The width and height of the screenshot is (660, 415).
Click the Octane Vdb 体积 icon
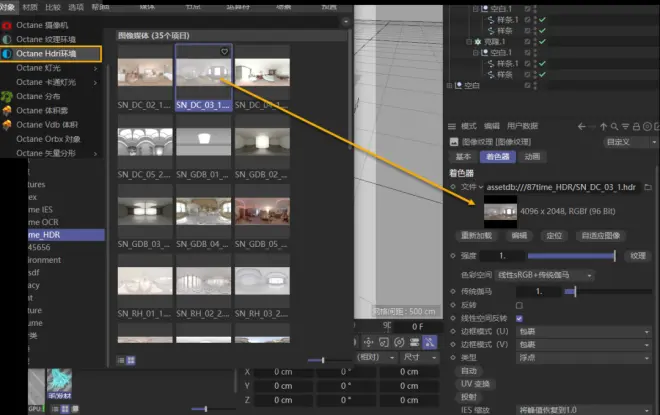pyautogui.click(x=6, y=125)
